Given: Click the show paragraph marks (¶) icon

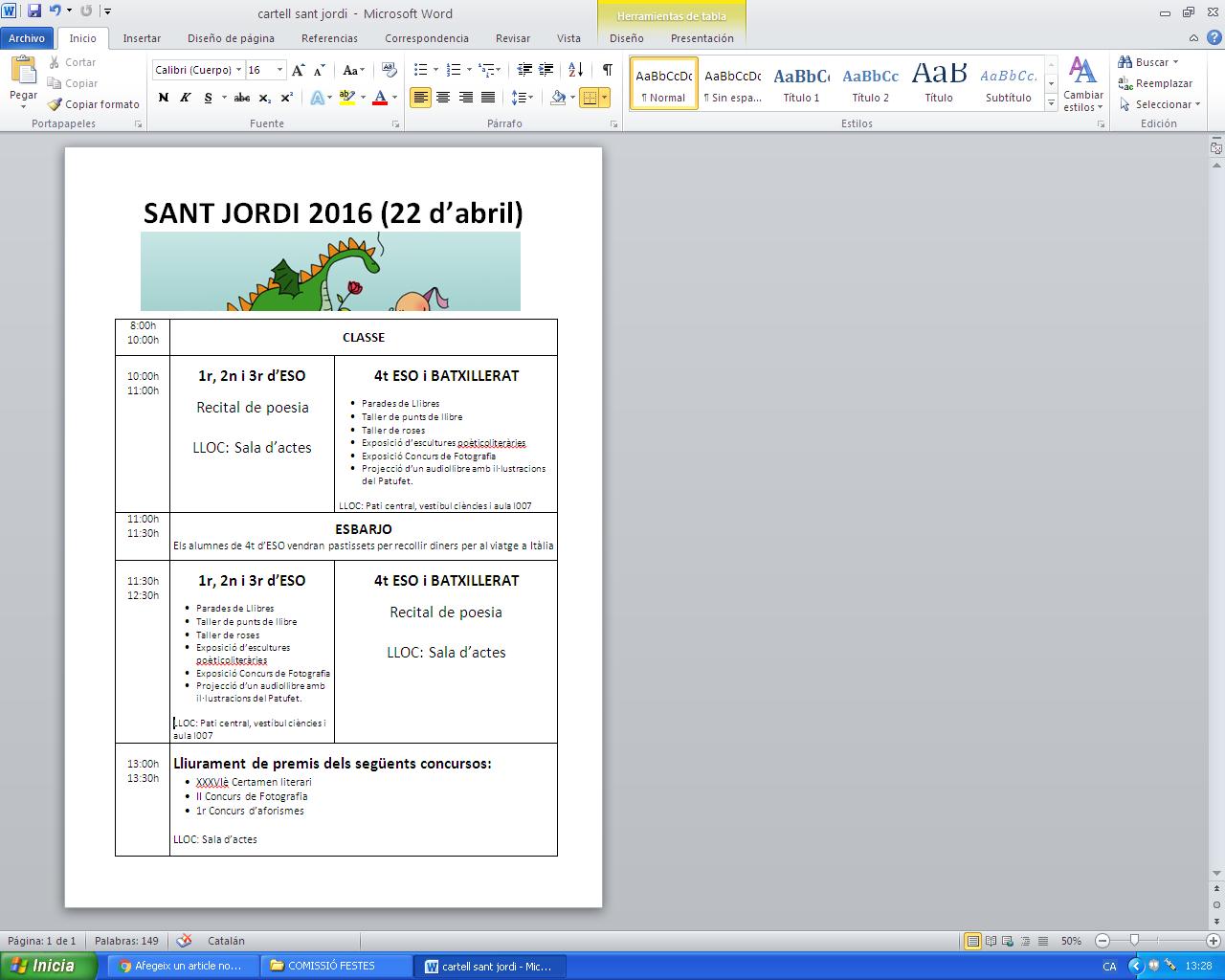Looking at the screenshot, I should [x=607, y=70].
